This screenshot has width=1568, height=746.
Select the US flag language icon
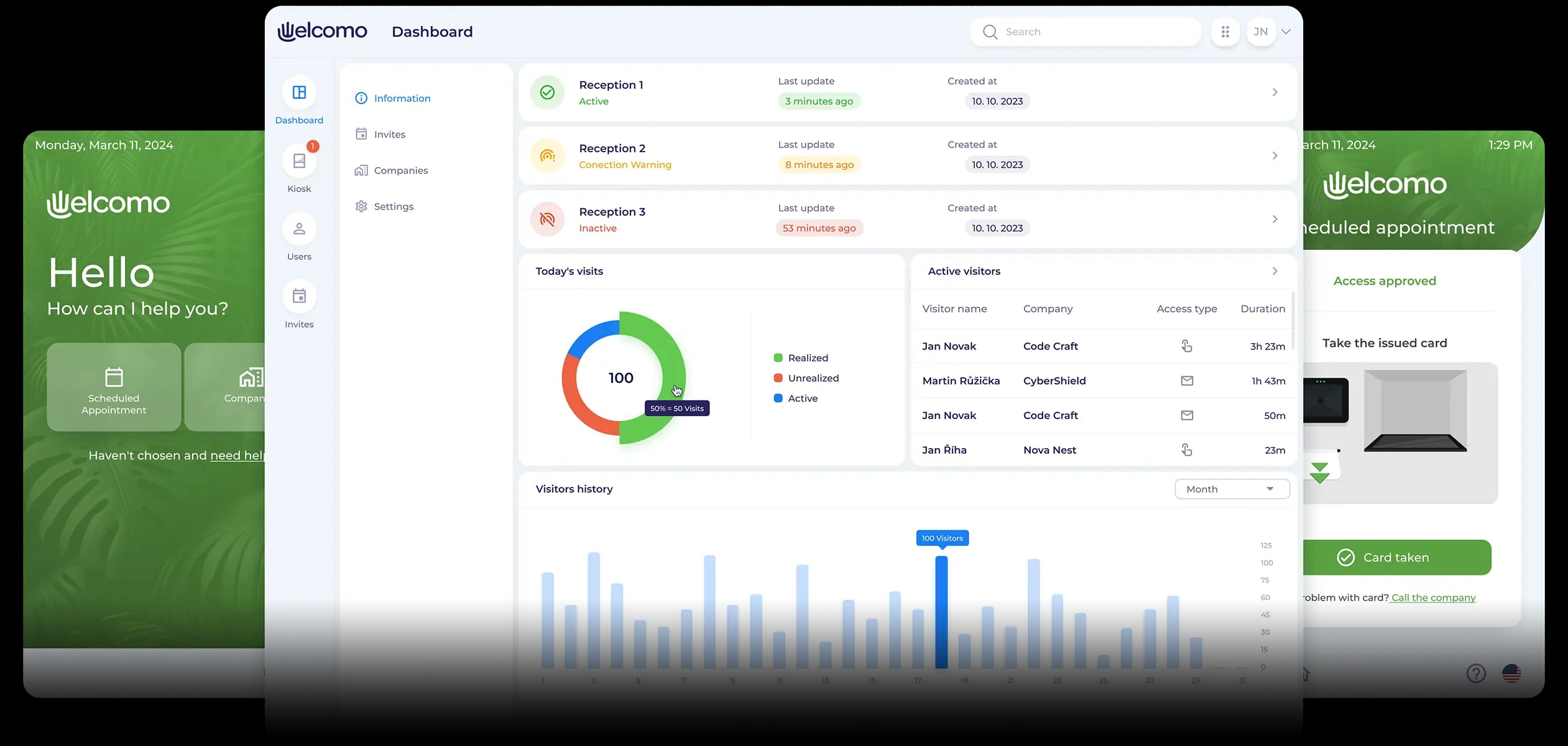[1511, 673]
